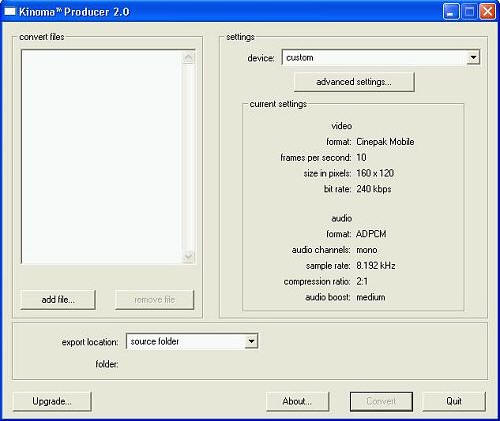Click the file list scroll up arrow
This screenshot has width=500, height=421.
(188, 58)
